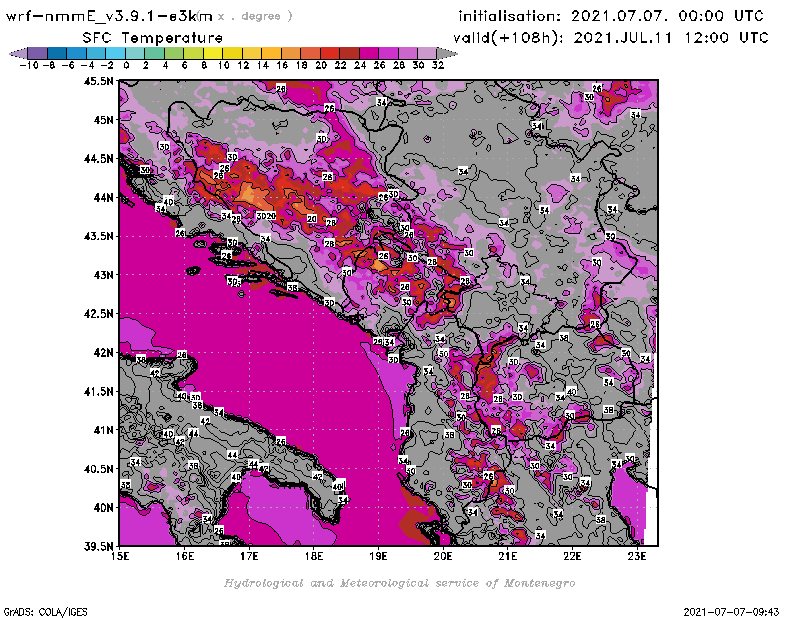This screenshot has height=618, width=800.
Task: Select the green legend swatch between 2 and 4
Action: point(155,53)
